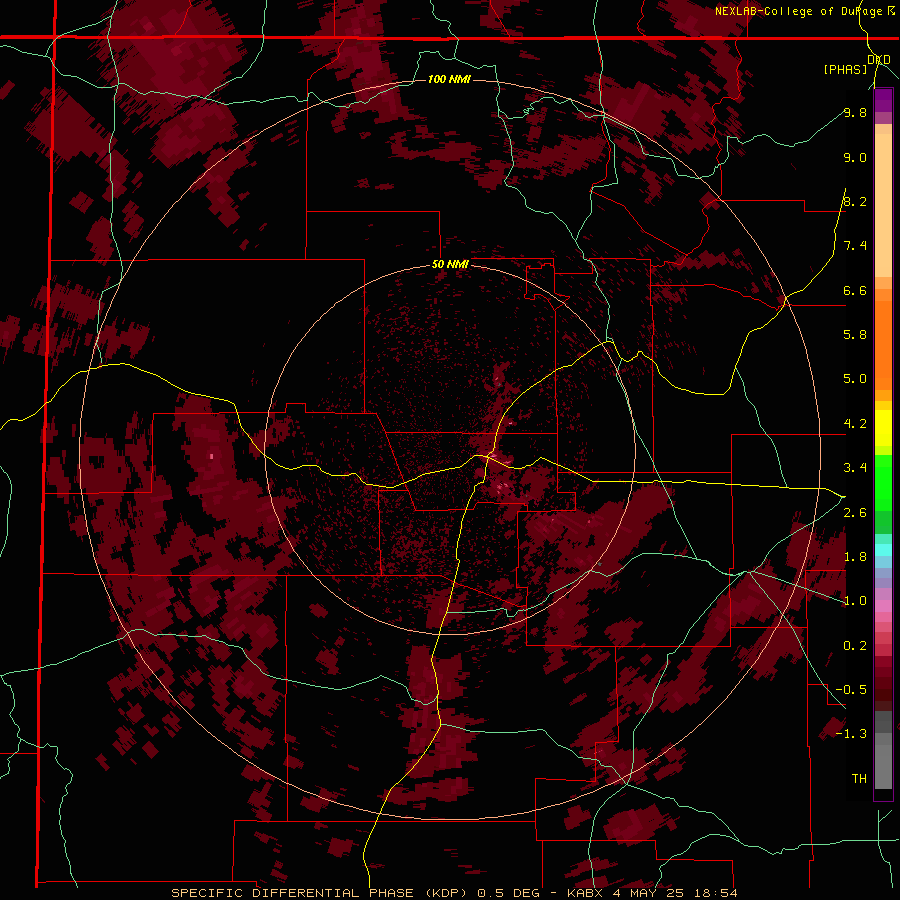
Task: Click the 5.8 value on color scale
Action: coord(855,335)
